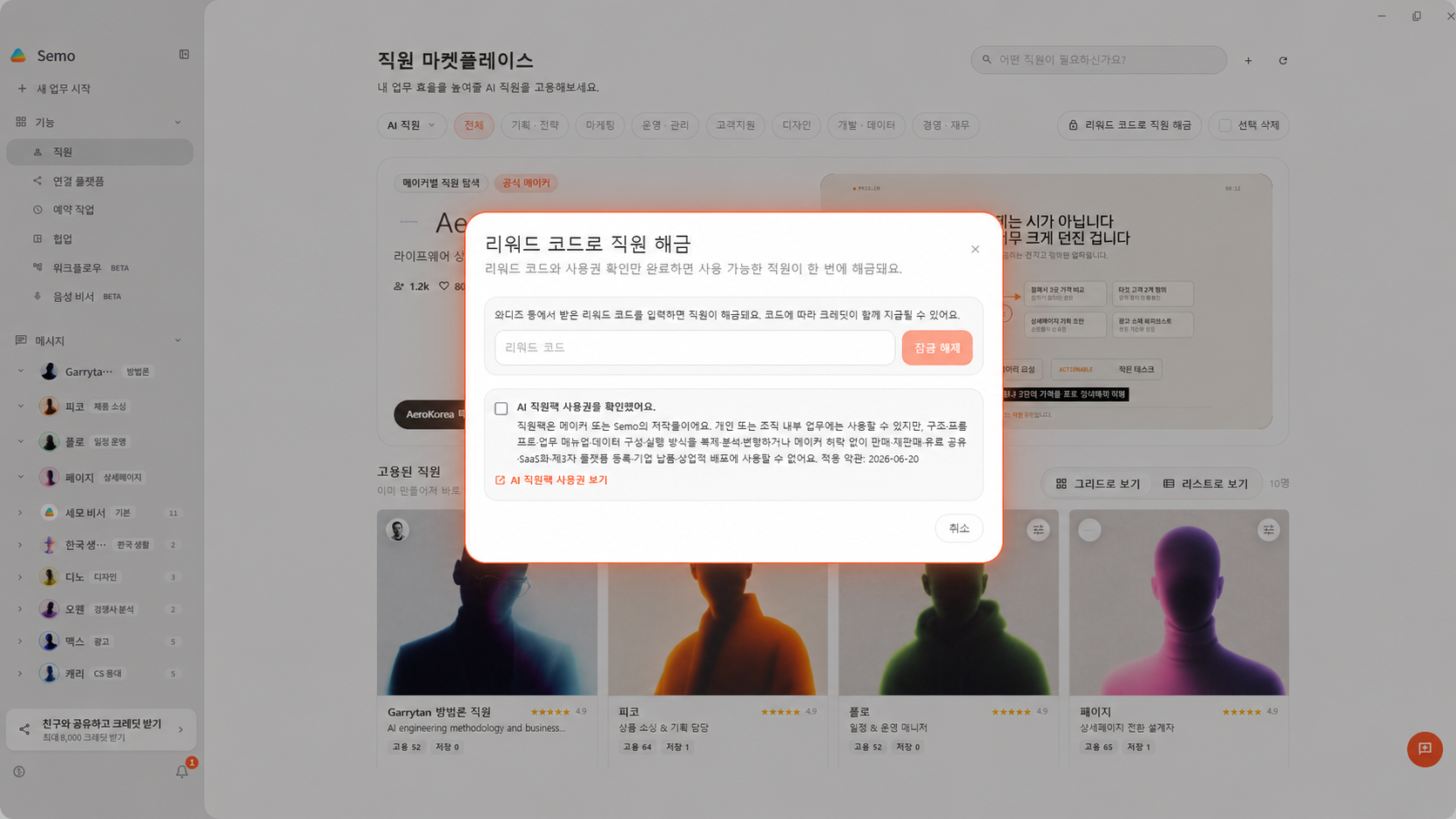
Task: Click the 세모 비서 avatar icon
Action: point(49,513)
